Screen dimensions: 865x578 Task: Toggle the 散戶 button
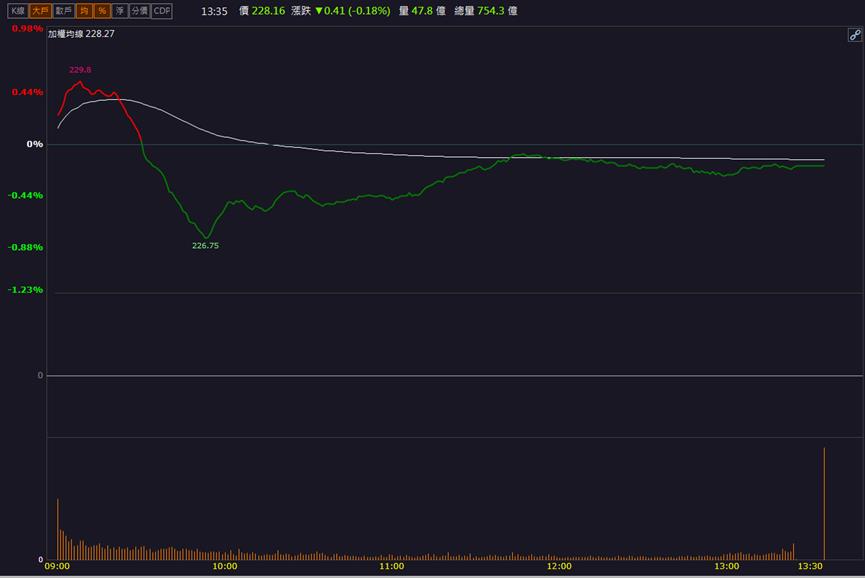pyautogui.click(x=63, y=10)
